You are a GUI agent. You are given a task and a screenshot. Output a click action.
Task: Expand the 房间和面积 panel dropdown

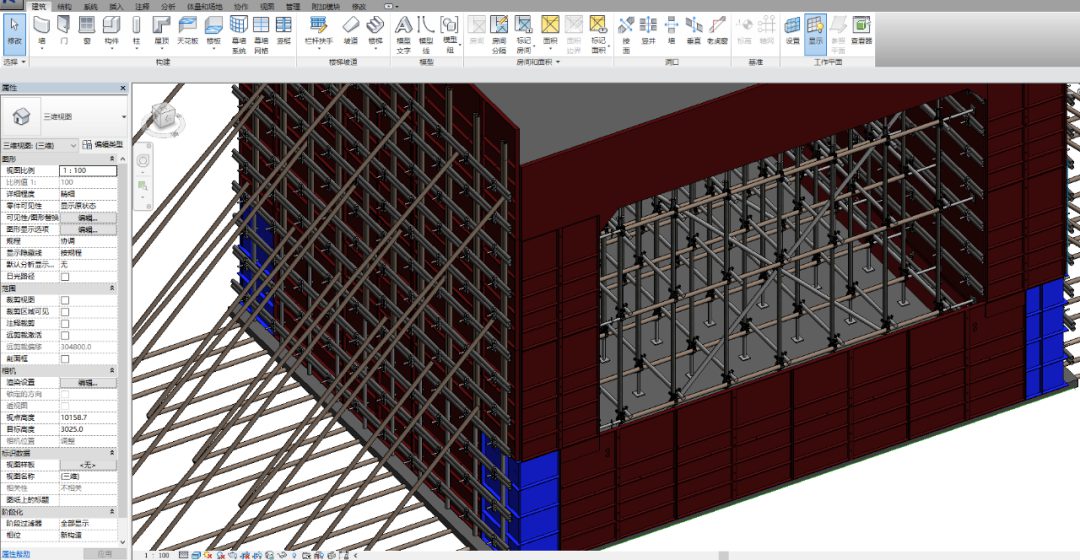pyautogui.click(x=539, y=62)
